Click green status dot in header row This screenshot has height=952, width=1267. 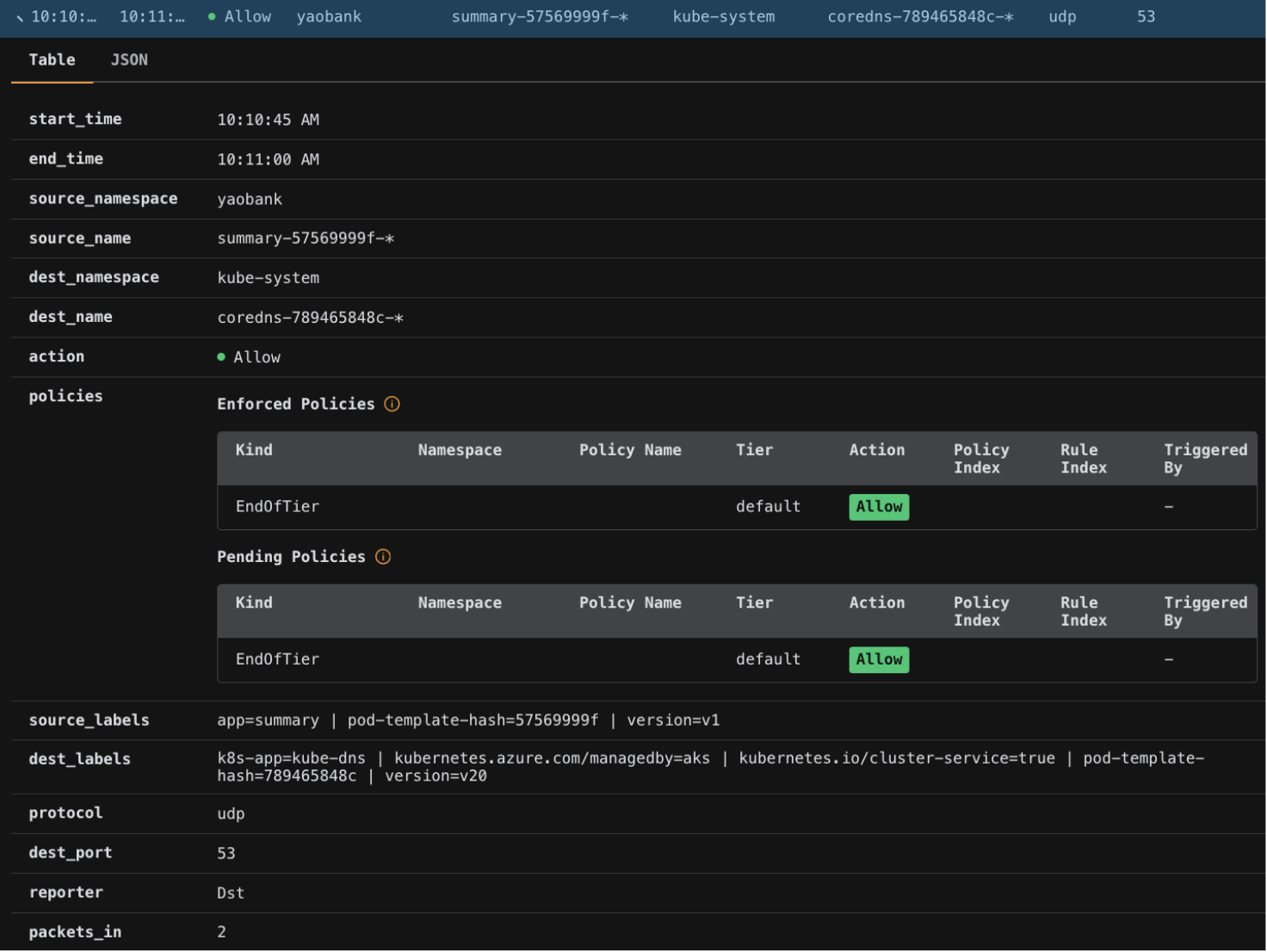coord(212,16)
